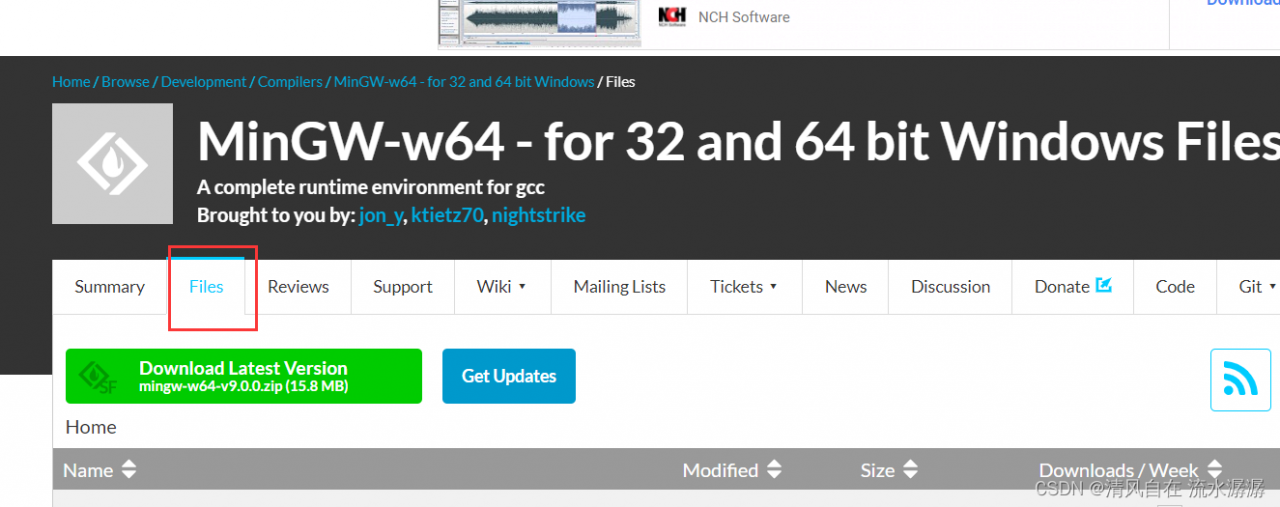Sort files by Modified arrows
Viewport: 1280px width, 507px height.
pyautogui.click(x=774, y=469)
